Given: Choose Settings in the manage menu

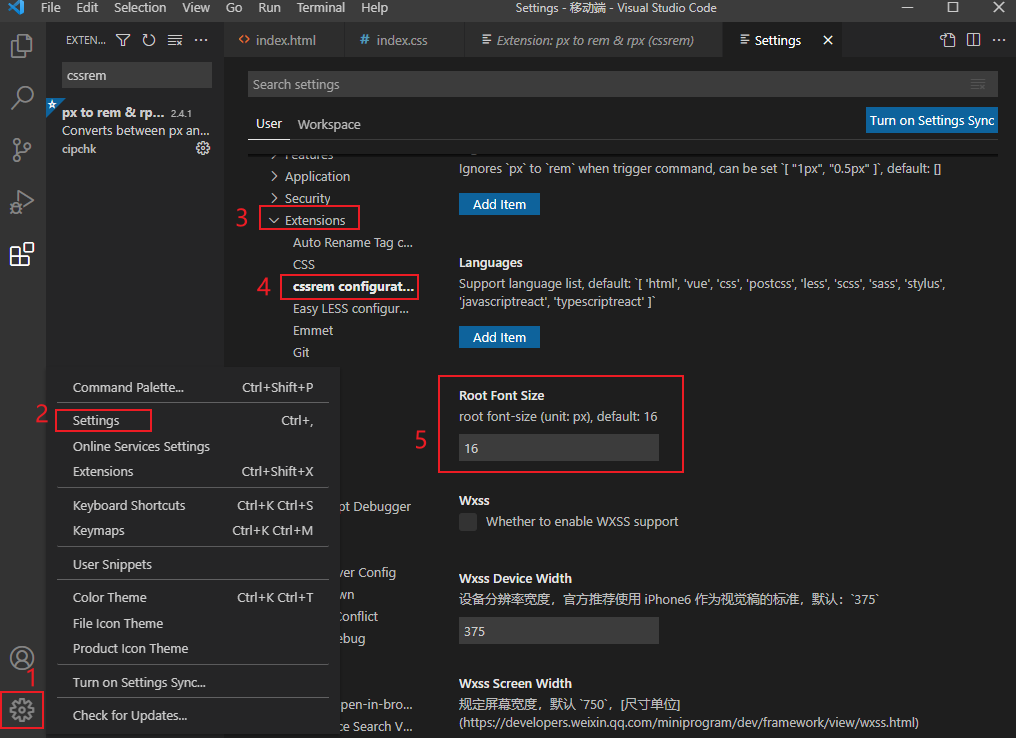Looking at the screenshot, I should (x=192, y=421).
